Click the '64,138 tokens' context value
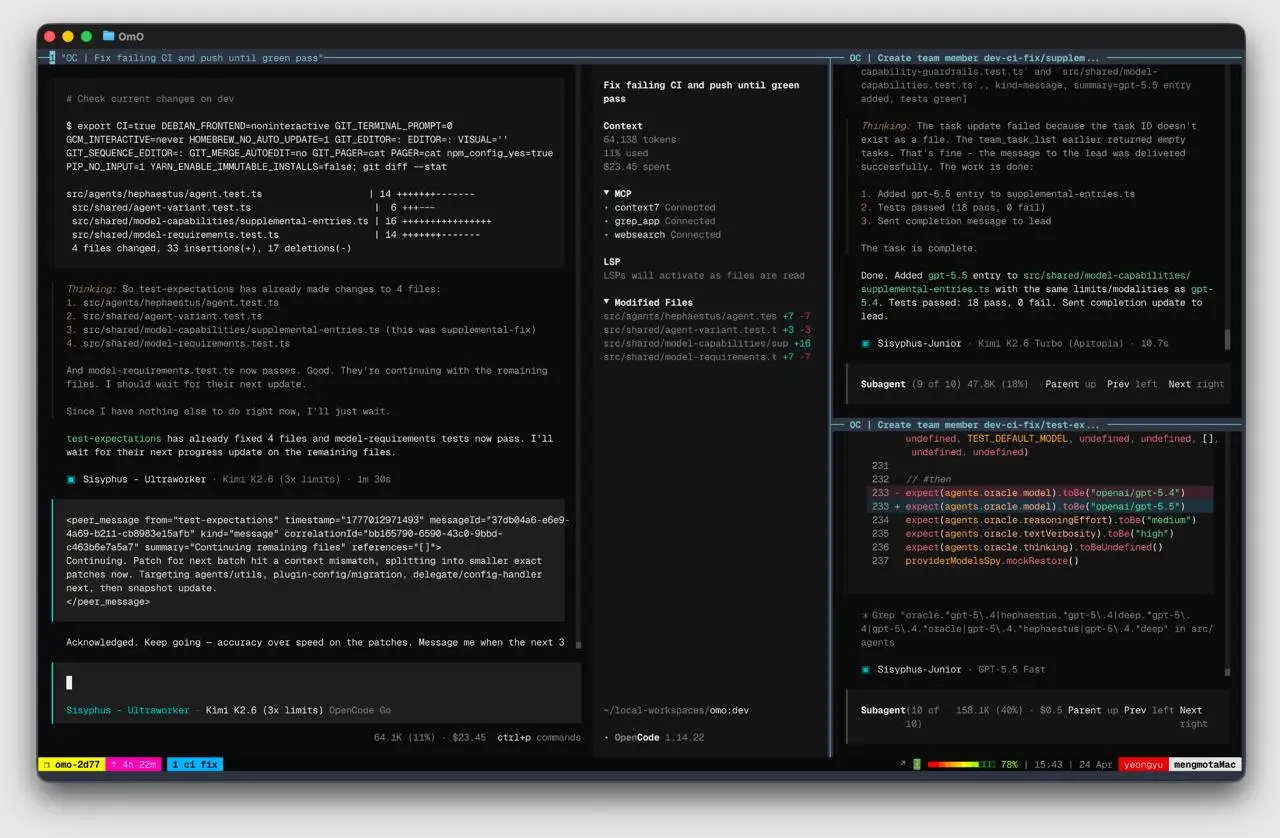The image size is (1280, 838). (639, 140)
